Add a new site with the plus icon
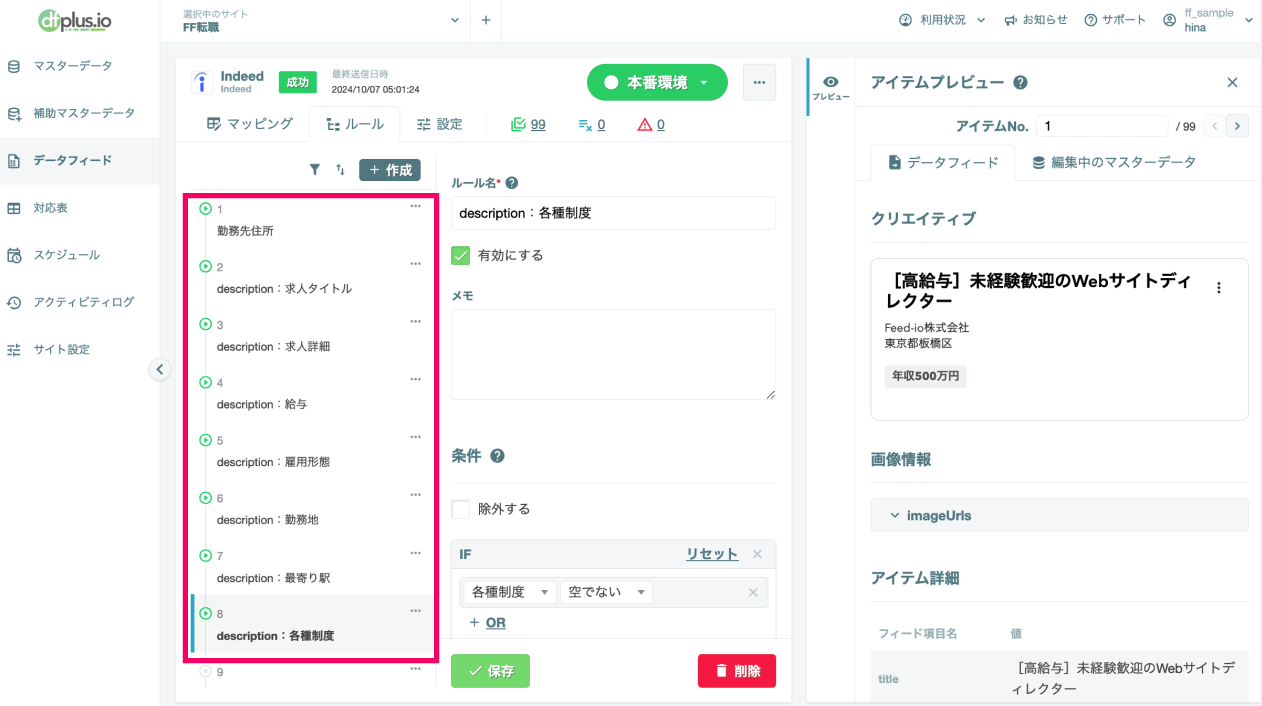This screenshot has height=706, width=1262. (x=485, y=20)
